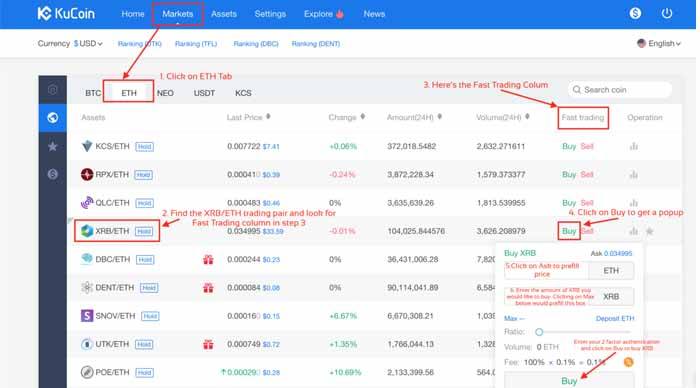This screenshot has width=700, height=388.
Task: Open the English language dropdown
Action: [x=659, y=43]
